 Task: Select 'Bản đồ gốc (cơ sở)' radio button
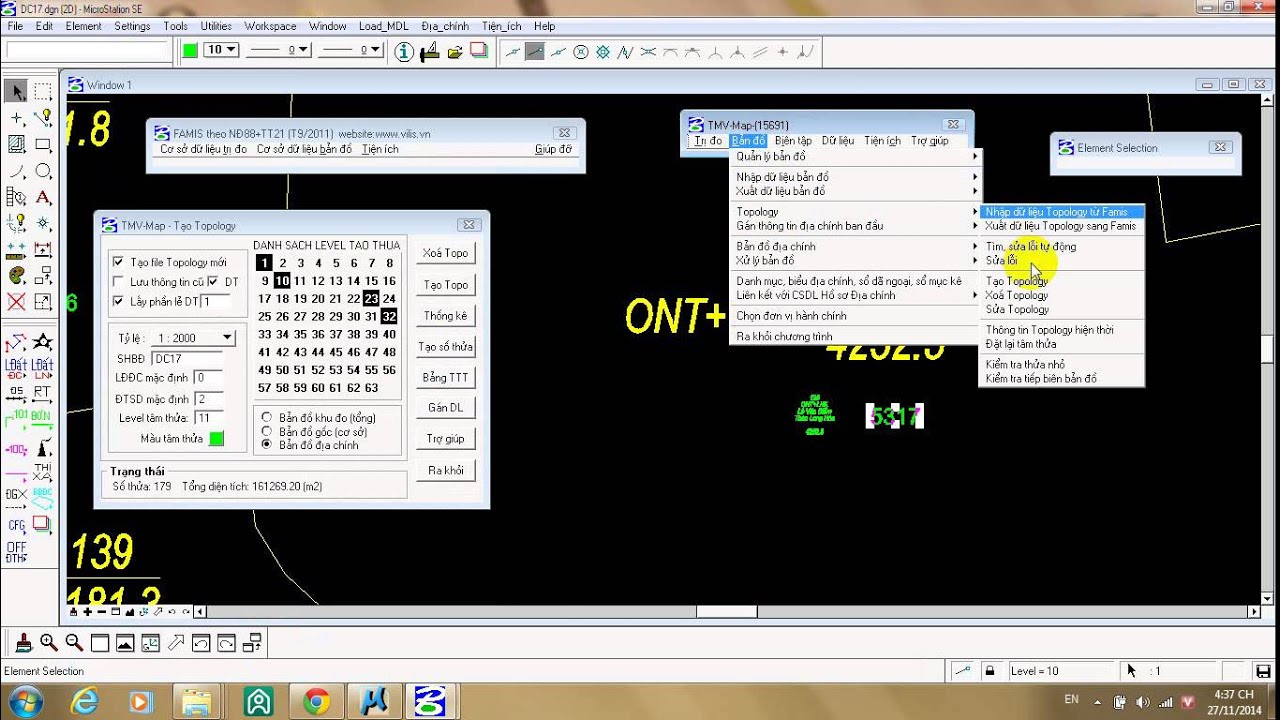266,431
